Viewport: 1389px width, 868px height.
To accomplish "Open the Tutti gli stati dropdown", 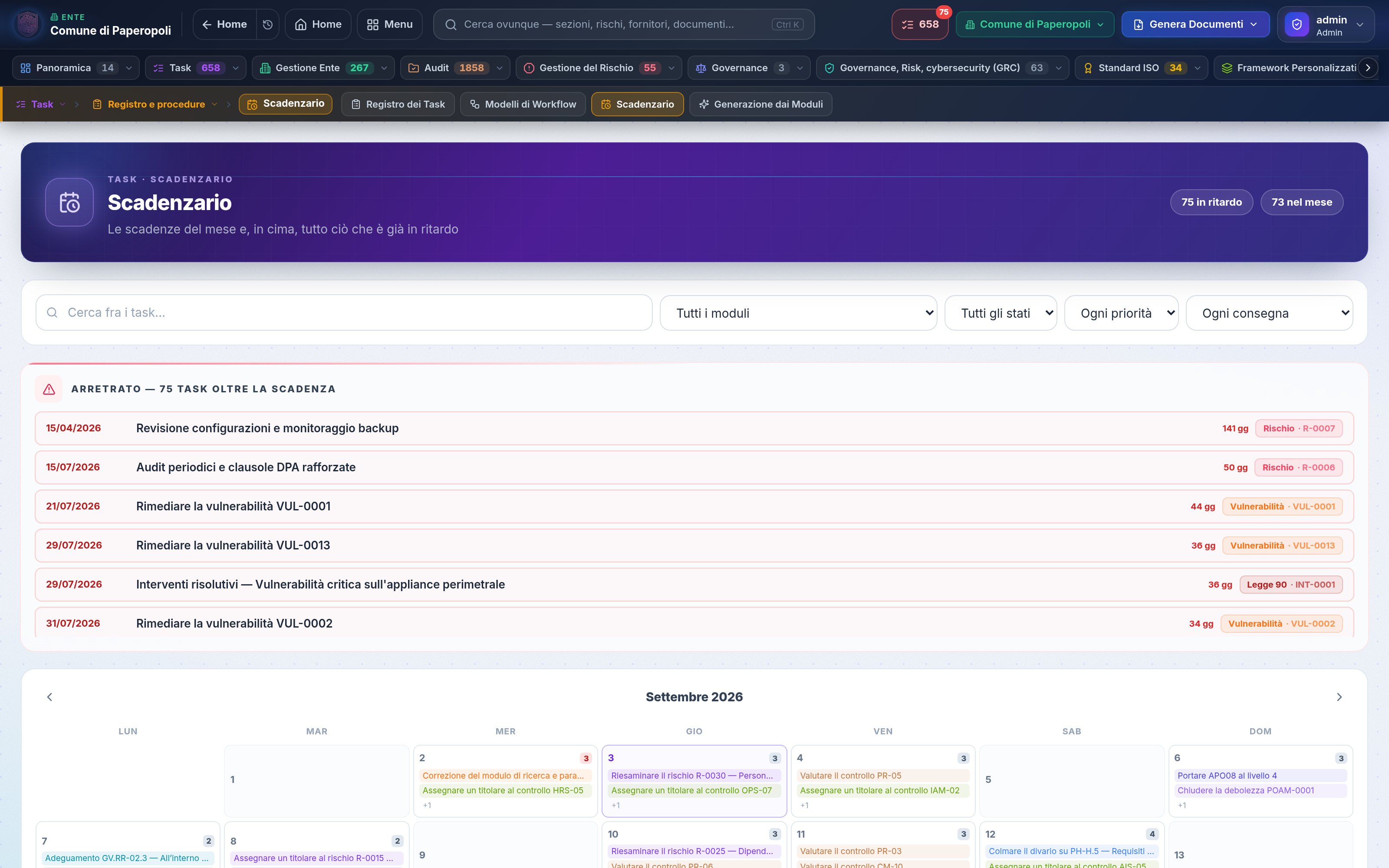I will (1001, 313).
